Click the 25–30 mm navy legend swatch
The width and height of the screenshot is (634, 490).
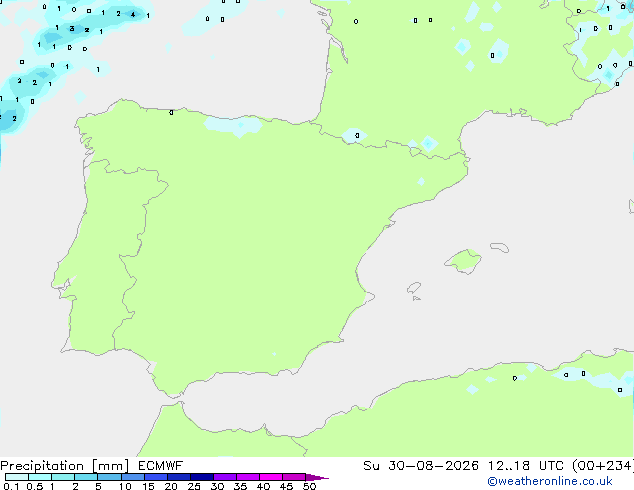coord(201,477)
